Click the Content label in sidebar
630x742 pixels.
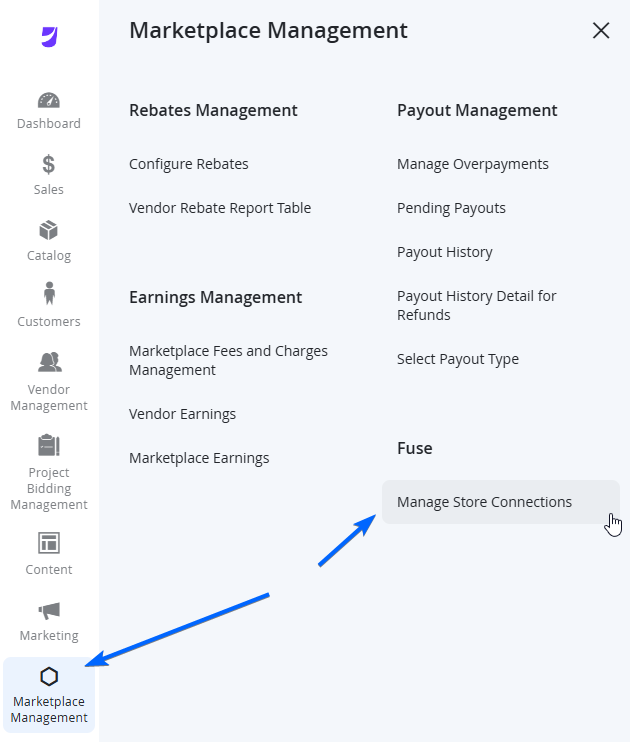tap(49, 570)
